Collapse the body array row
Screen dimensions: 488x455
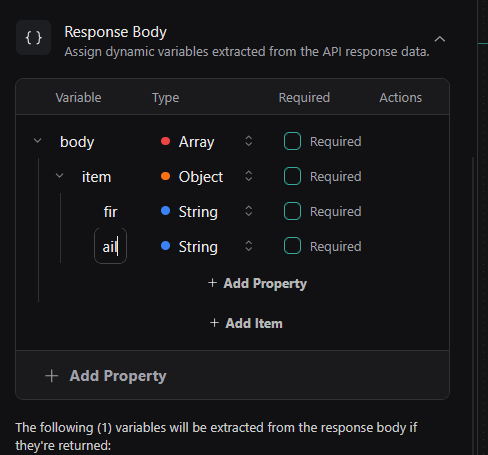point(38,141)
